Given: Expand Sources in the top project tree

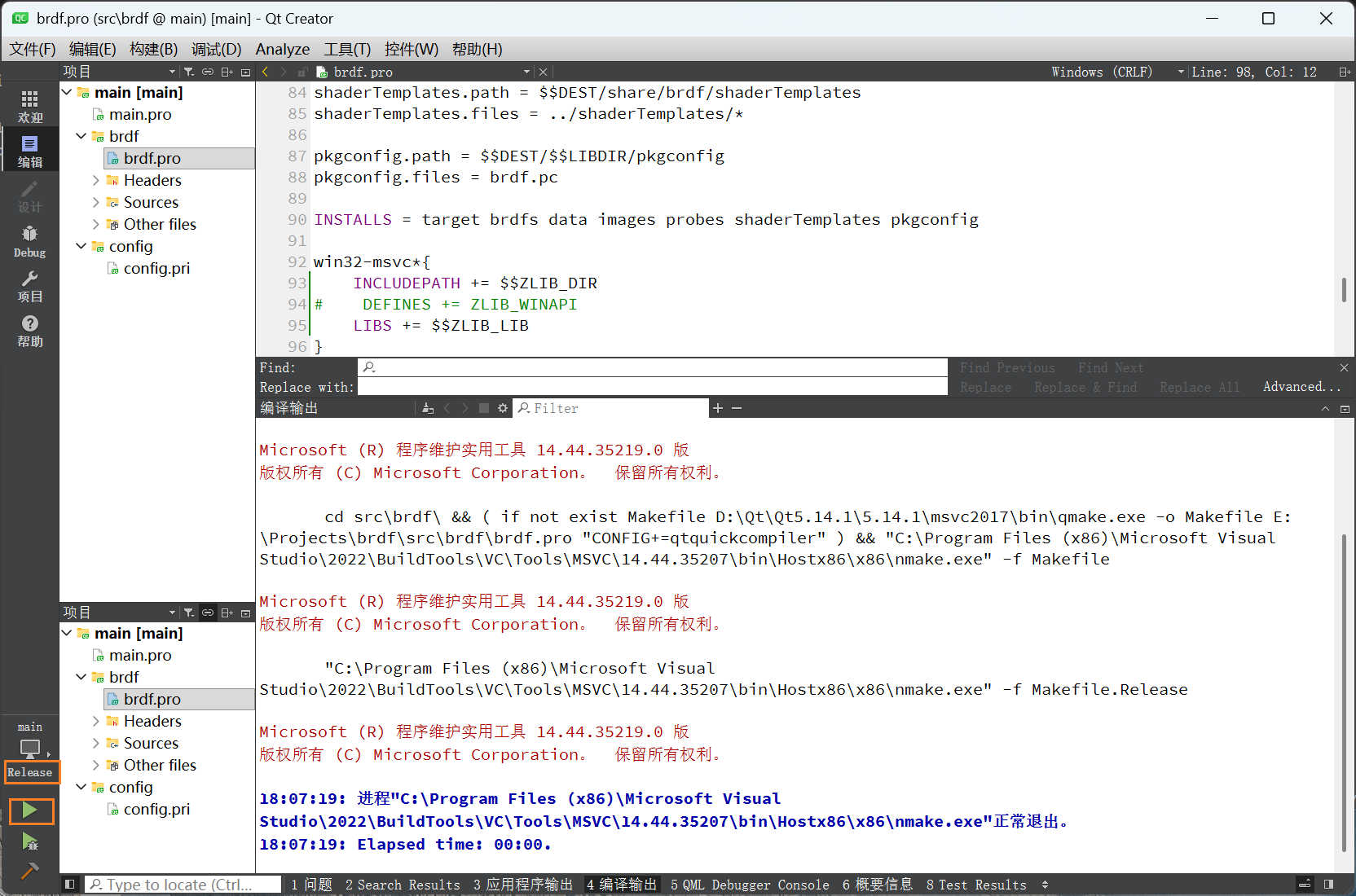Looking at the screenshot, I should [x=96, y=202].
